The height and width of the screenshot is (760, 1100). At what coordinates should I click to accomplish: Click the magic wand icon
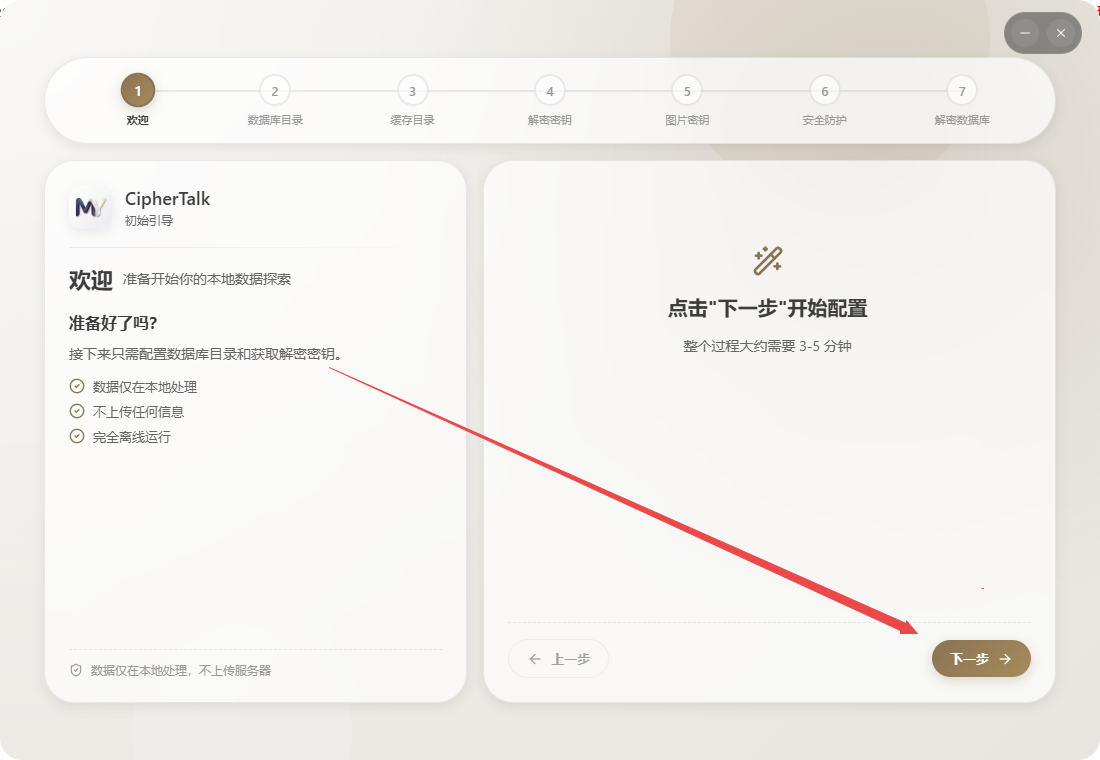click(767, 261)
